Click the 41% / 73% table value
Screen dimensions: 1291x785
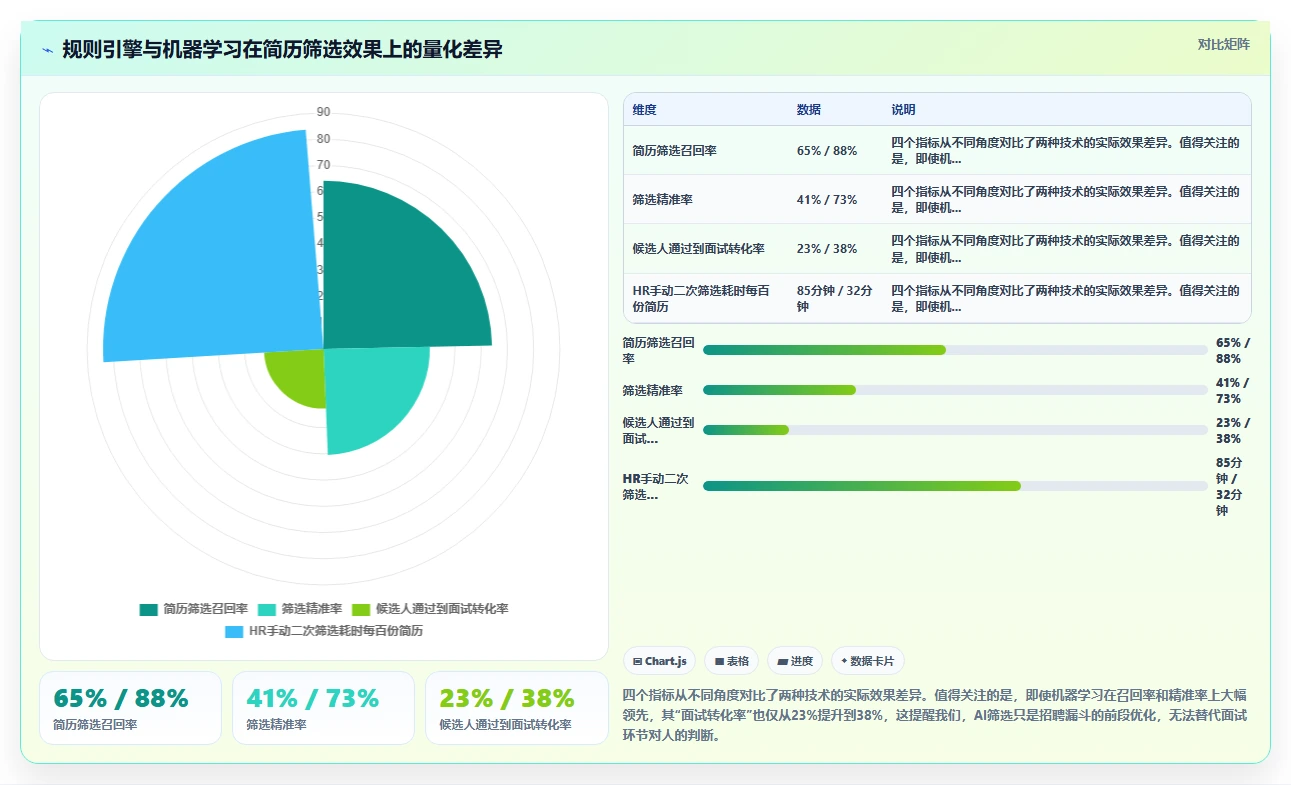[827, 200]
